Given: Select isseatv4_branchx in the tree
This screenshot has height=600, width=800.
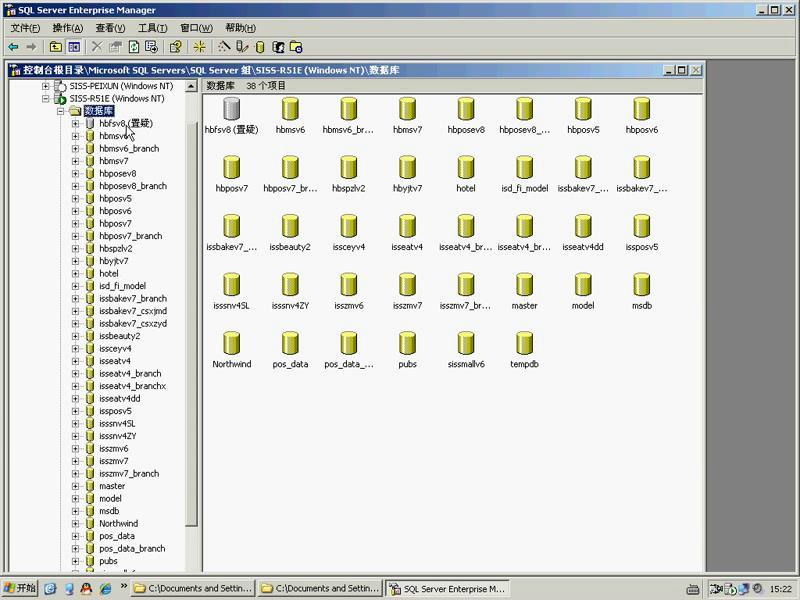Looking at the screenshot, I should (x=133, y=386).
